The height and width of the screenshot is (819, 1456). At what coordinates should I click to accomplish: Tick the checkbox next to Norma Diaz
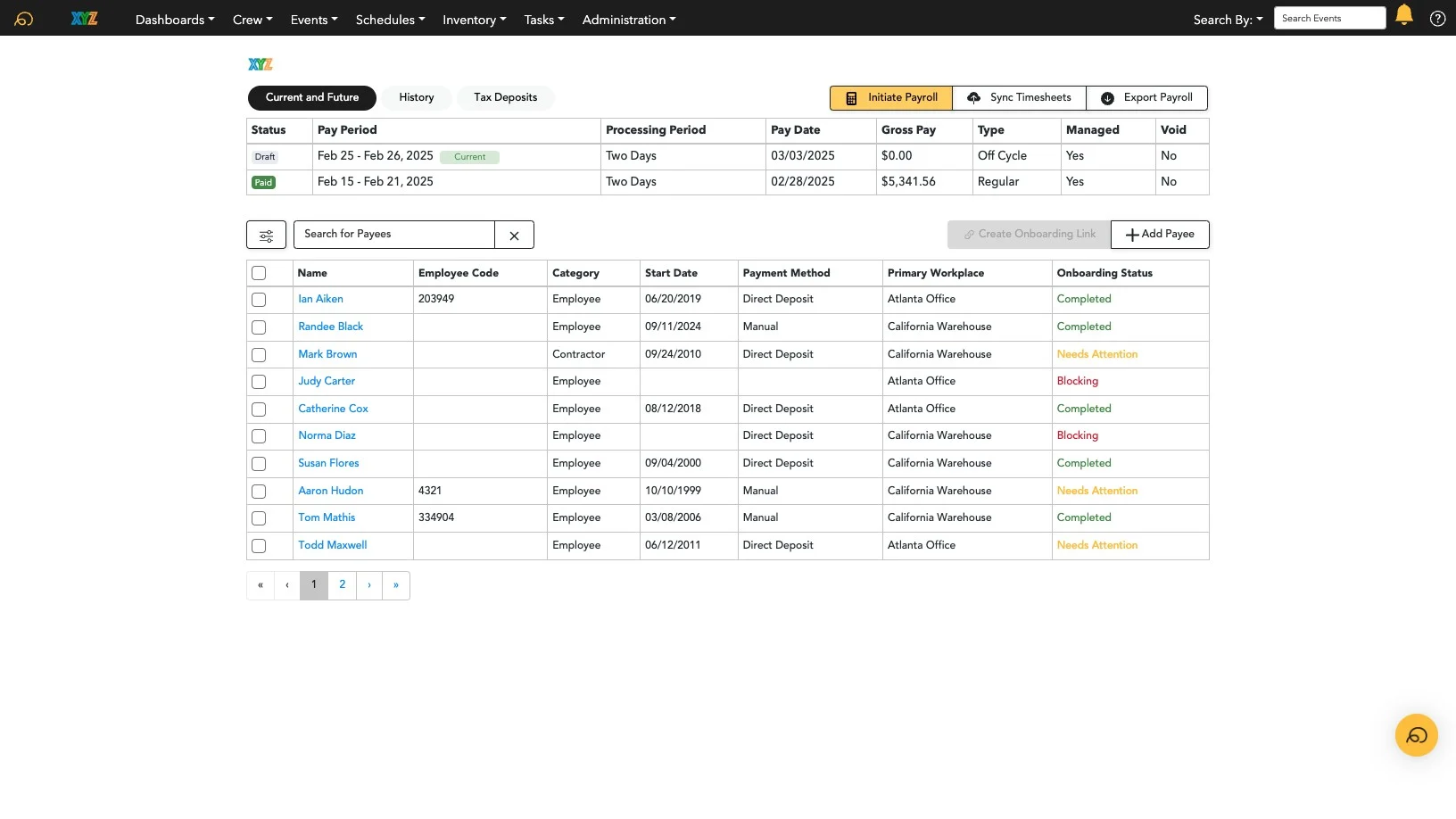coord(259,436)
